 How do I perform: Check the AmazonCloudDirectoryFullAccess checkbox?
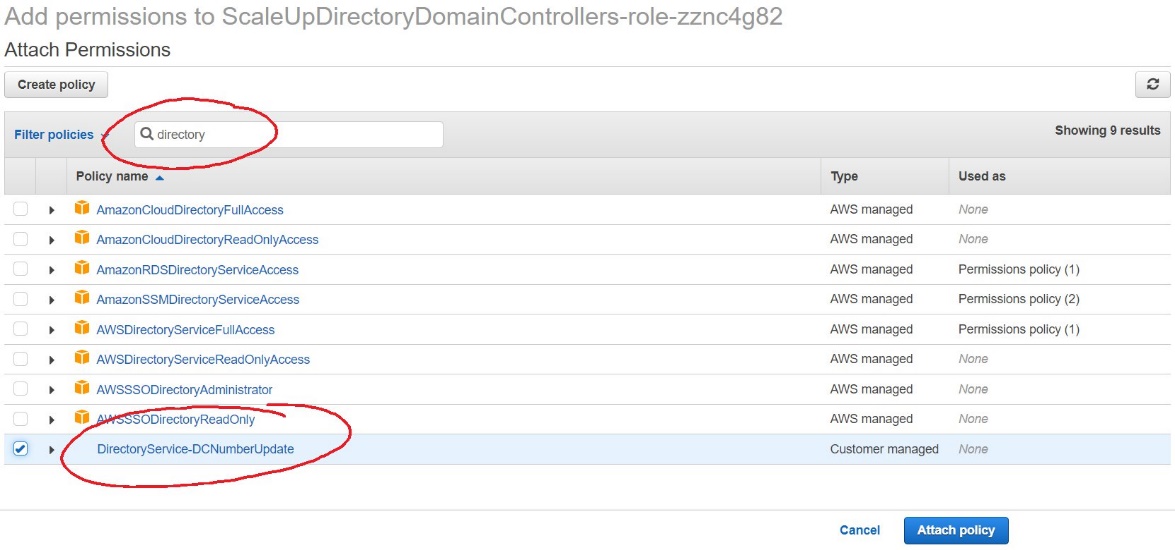click(20, 209)
